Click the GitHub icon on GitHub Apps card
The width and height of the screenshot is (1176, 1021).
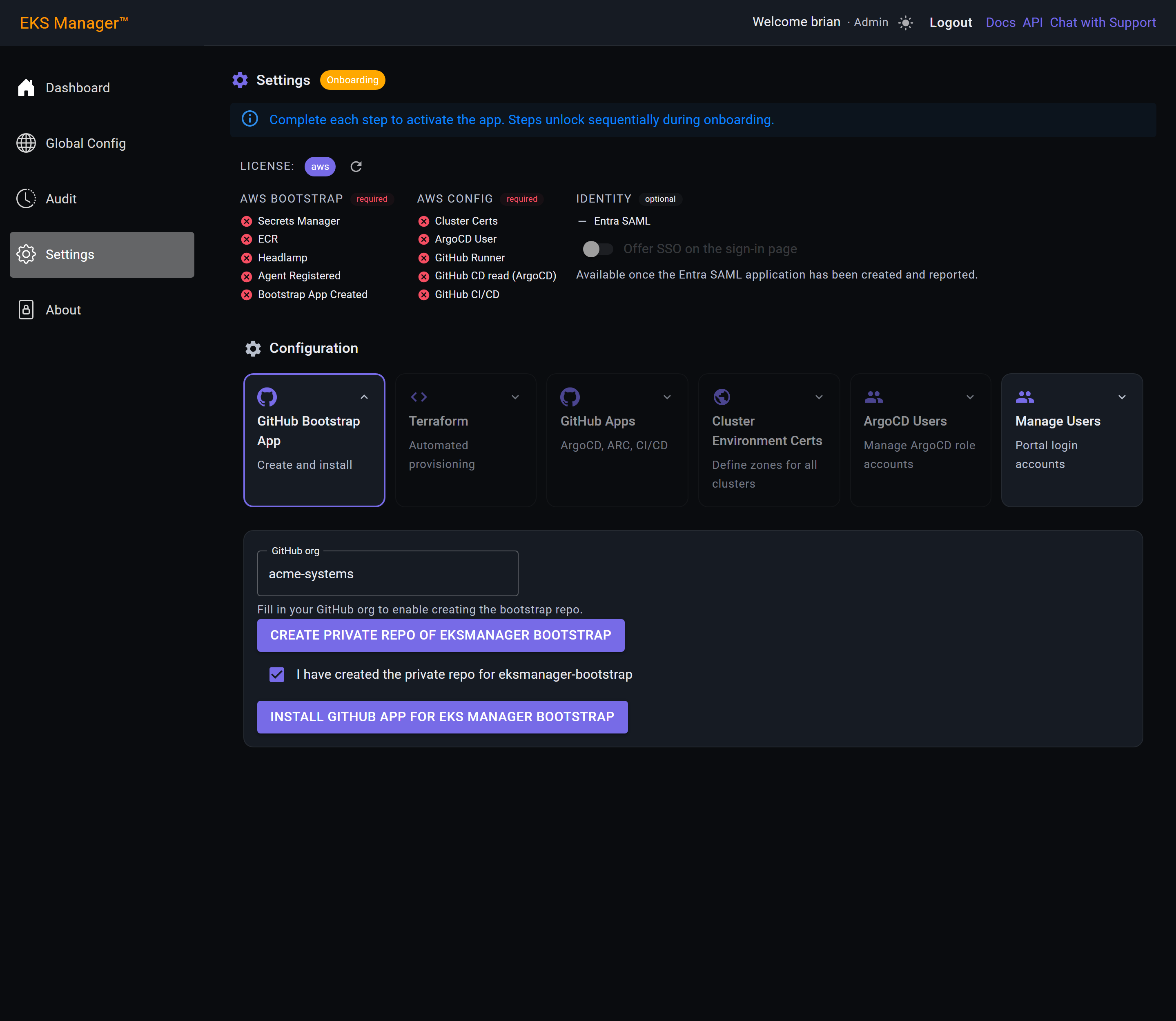(x=570, y=397)
